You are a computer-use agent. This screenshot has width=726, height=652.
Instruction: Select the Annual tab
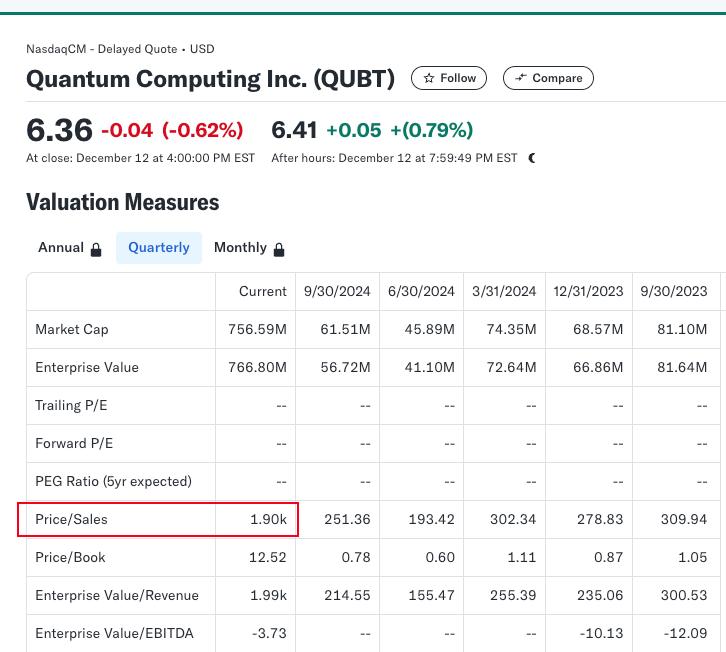tap(61, 248)
